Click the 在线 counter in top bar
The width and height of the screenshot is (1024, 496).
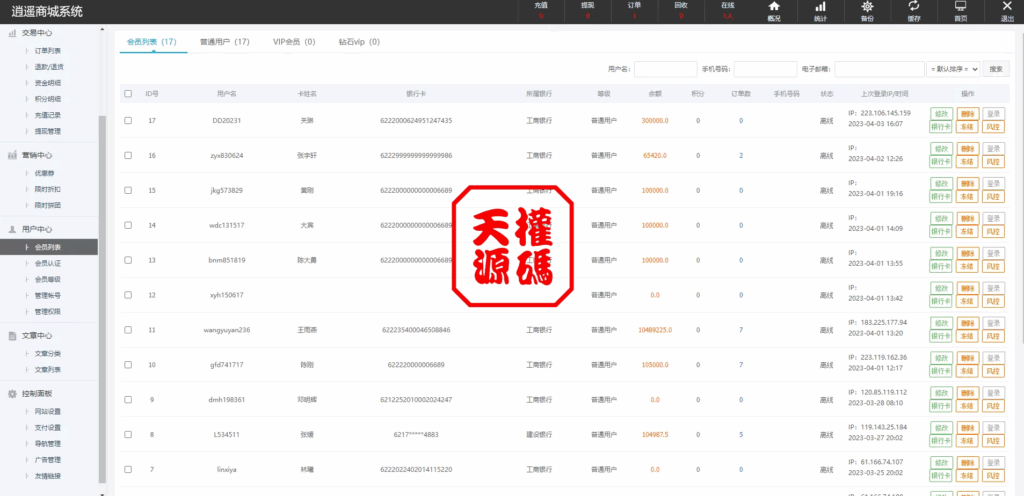tap(728, 10)
